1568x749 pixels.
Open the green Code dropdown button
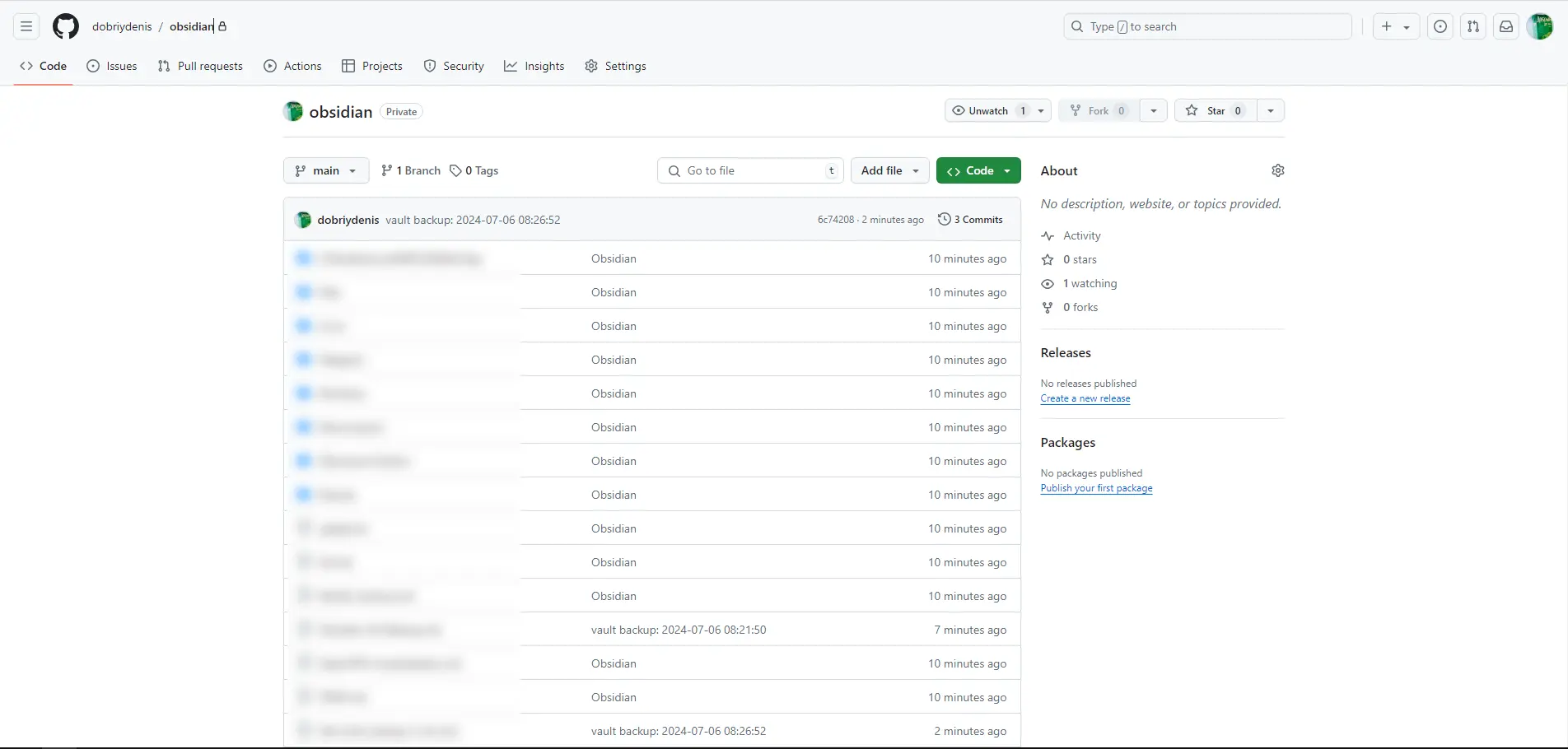click(978, 170)
